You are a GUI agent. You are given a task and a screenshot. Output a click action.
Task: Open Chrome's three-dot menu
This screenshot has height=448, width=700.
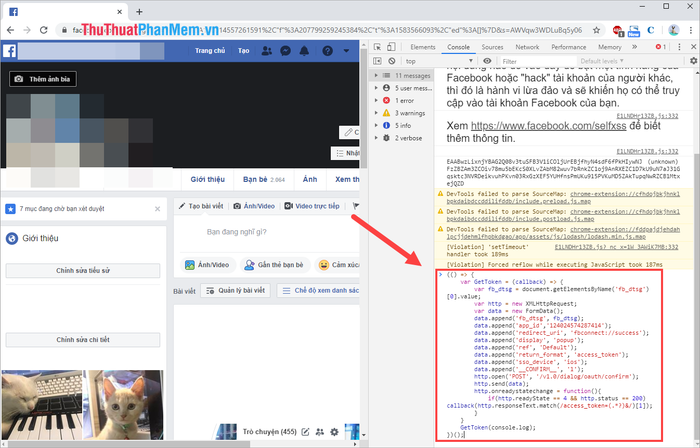pyautogui.click(x=691, y=30)
